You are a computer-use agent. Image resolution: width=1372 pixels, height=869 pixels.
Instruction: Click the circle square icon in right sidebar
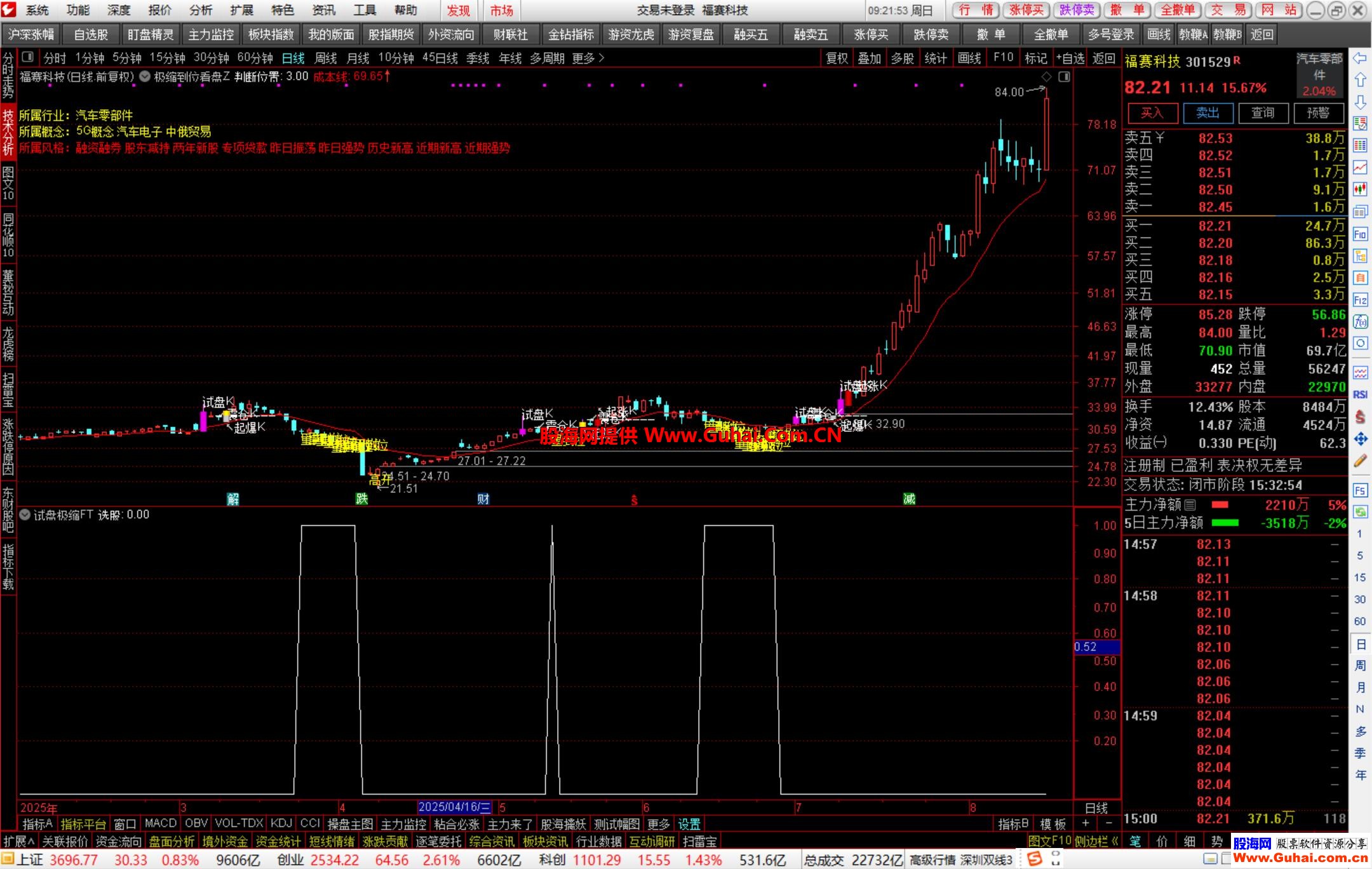1360,343
